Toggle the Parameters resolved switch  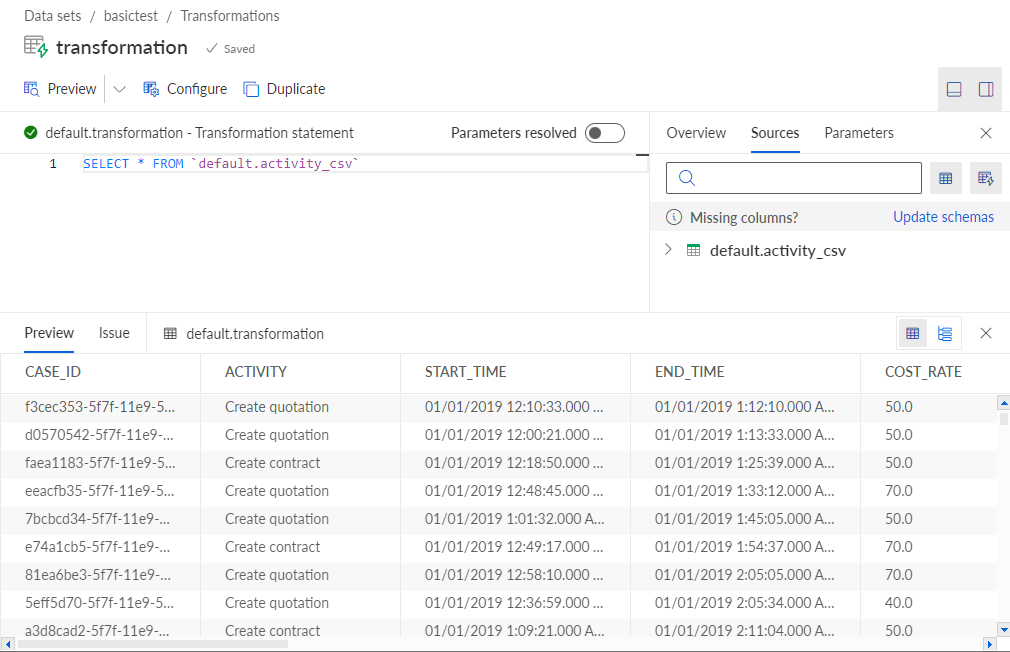605,133
